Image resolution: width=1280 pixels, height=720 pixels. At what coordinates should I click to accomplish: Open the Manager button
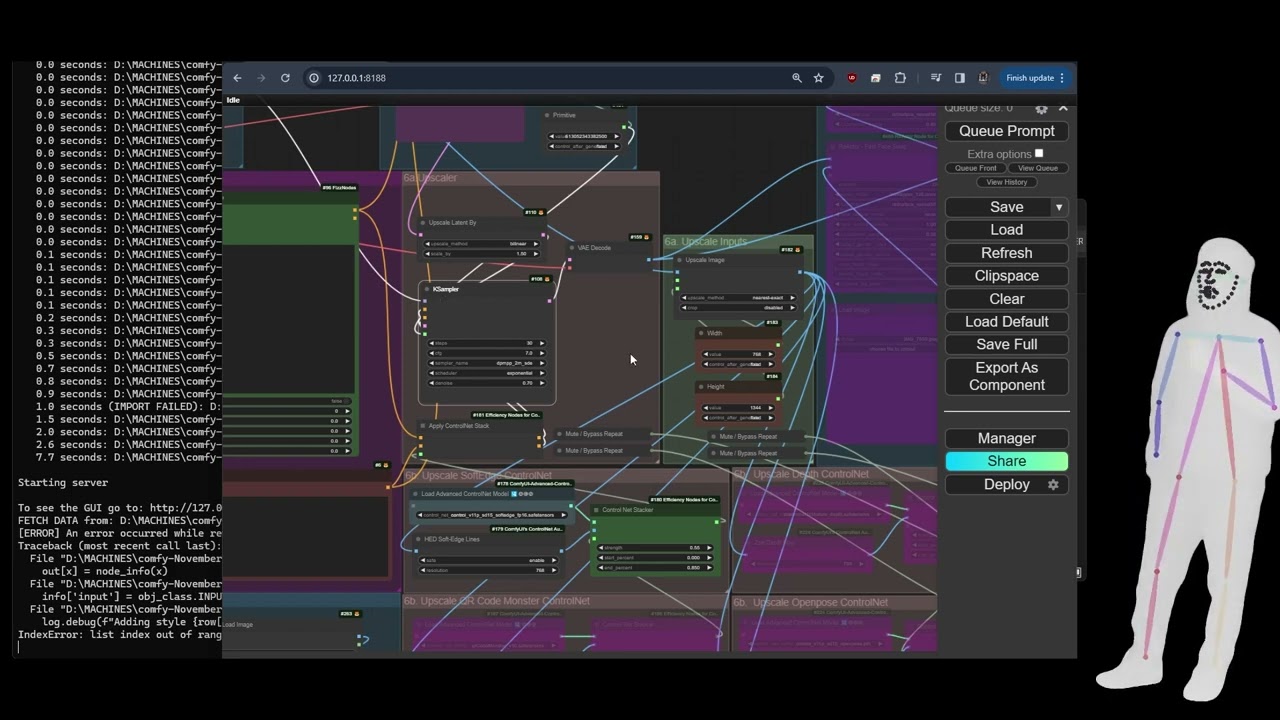tap(1007, 438)
